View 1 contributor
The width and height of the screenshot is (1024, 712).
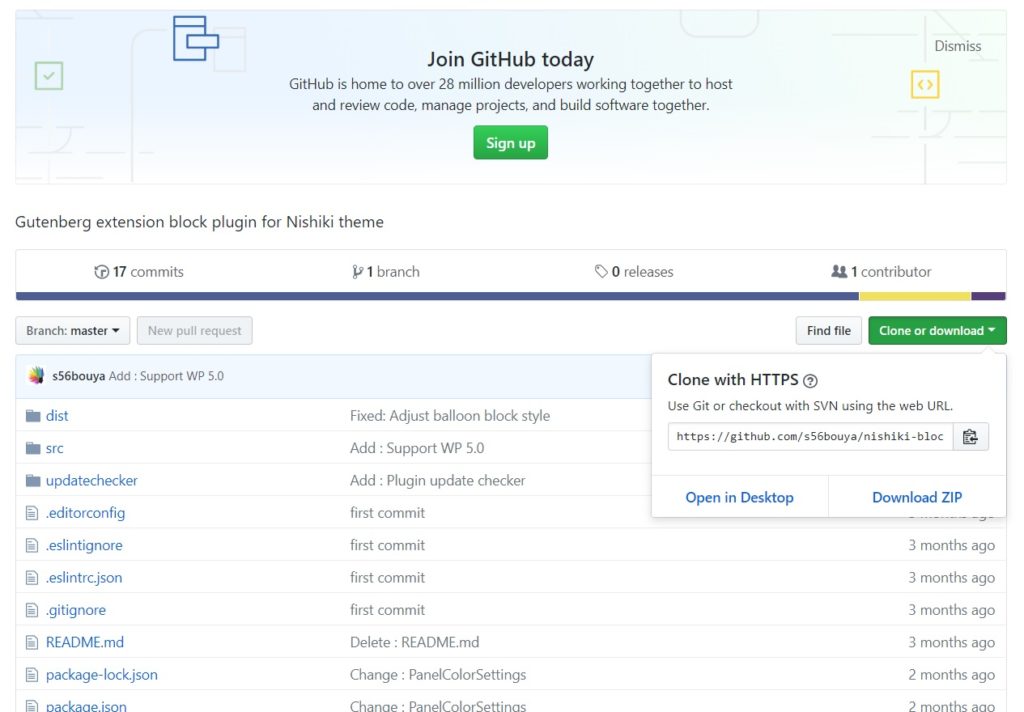coord(881,272)
